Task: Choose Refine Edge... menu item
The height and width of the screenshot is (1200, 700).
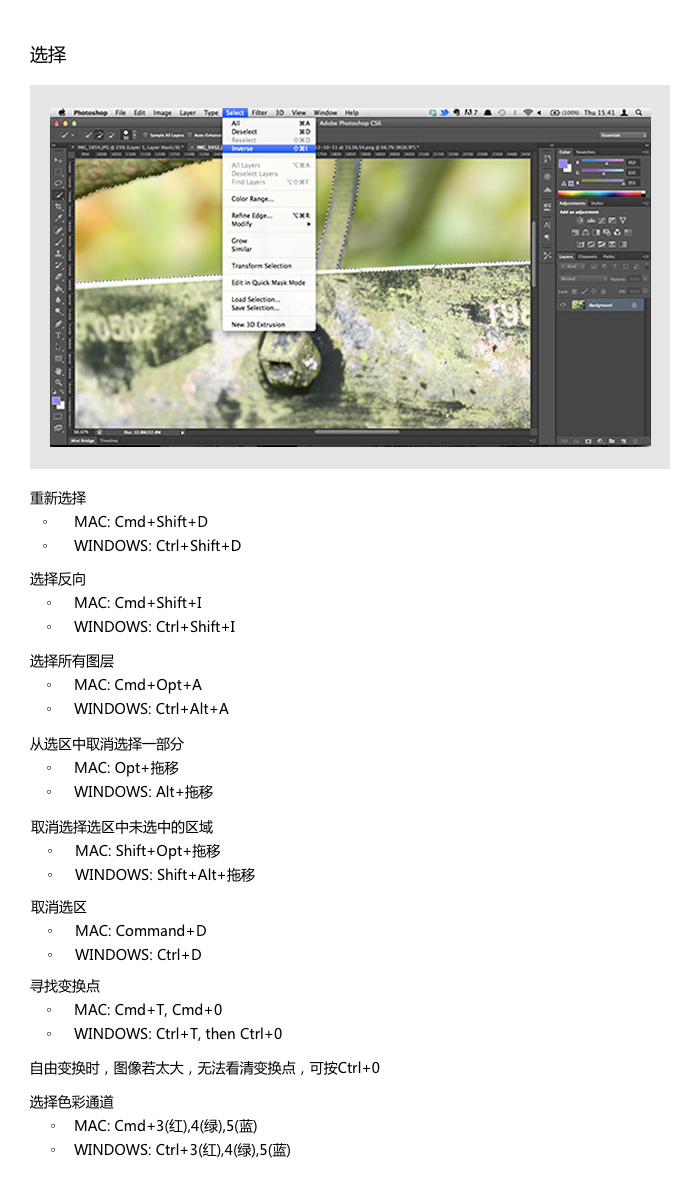Action: click(270, 215)
